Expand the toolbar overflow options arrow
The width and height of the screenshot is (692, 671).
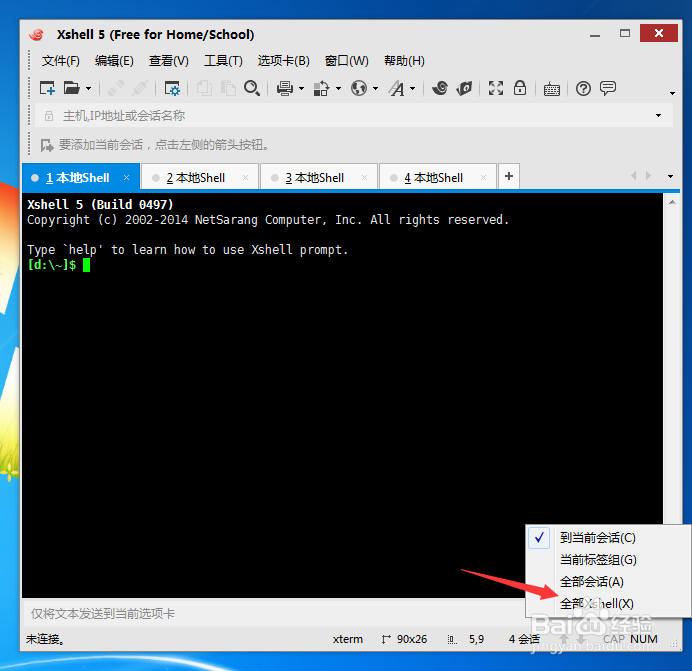[672, 93]
